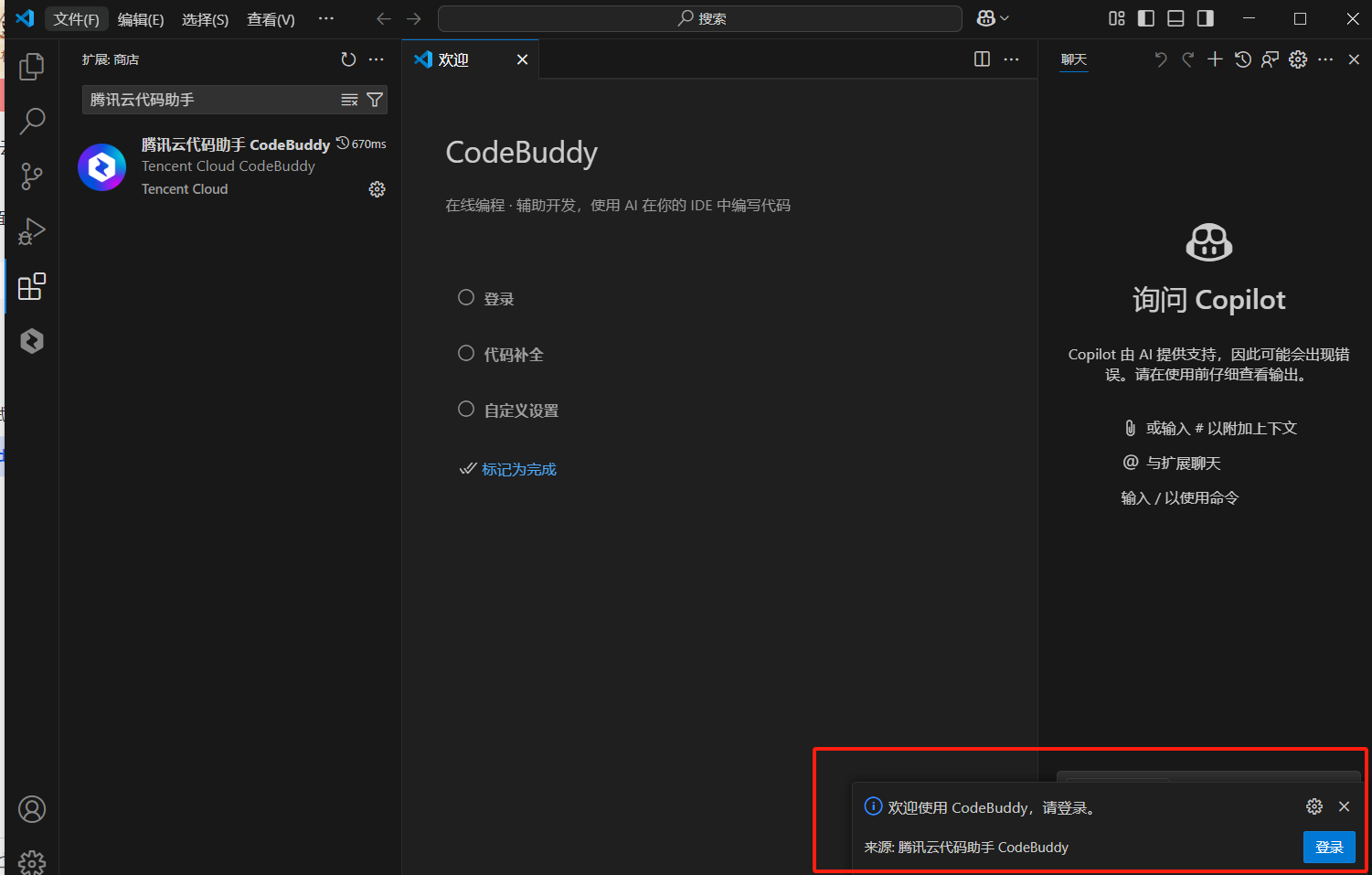Open notification settings gear for CodeBuddy
This screenshot has height=875, width=1372.
click(x=1314, y=806)
